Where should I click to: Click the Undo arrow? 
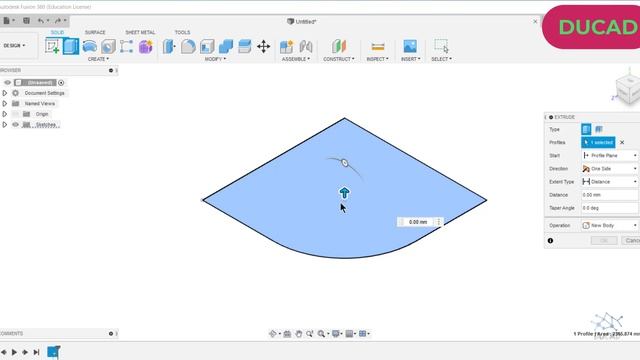[x=40, y=20]
